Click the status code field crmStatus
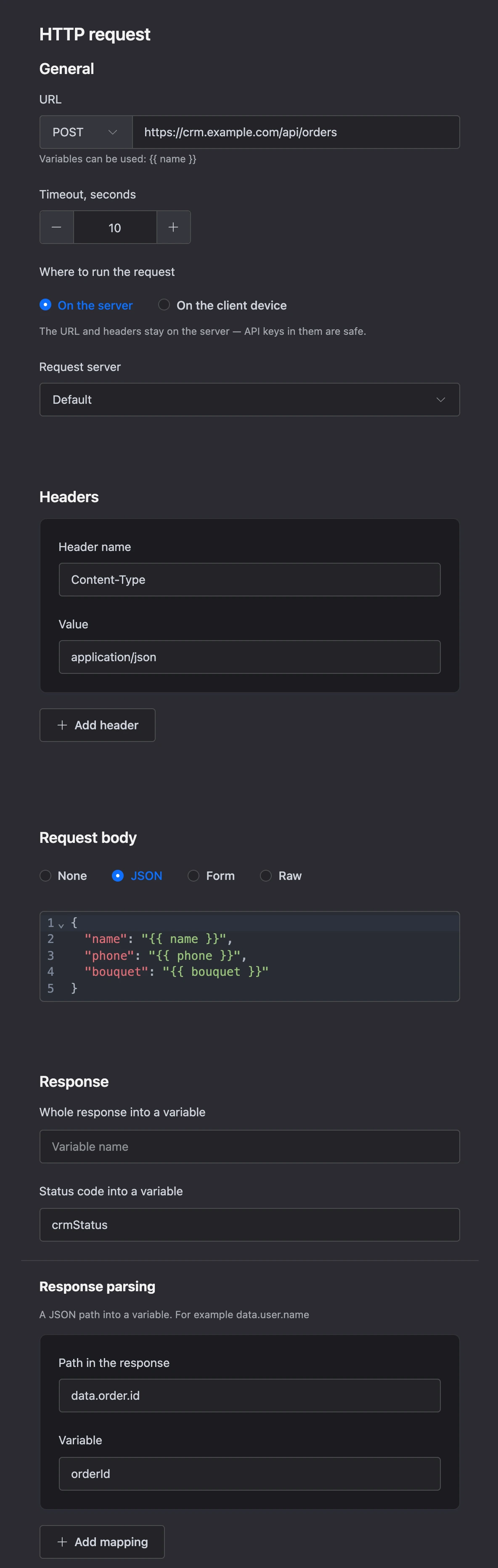Viewport: 498px width, 1568px height. click(249, 1224)
